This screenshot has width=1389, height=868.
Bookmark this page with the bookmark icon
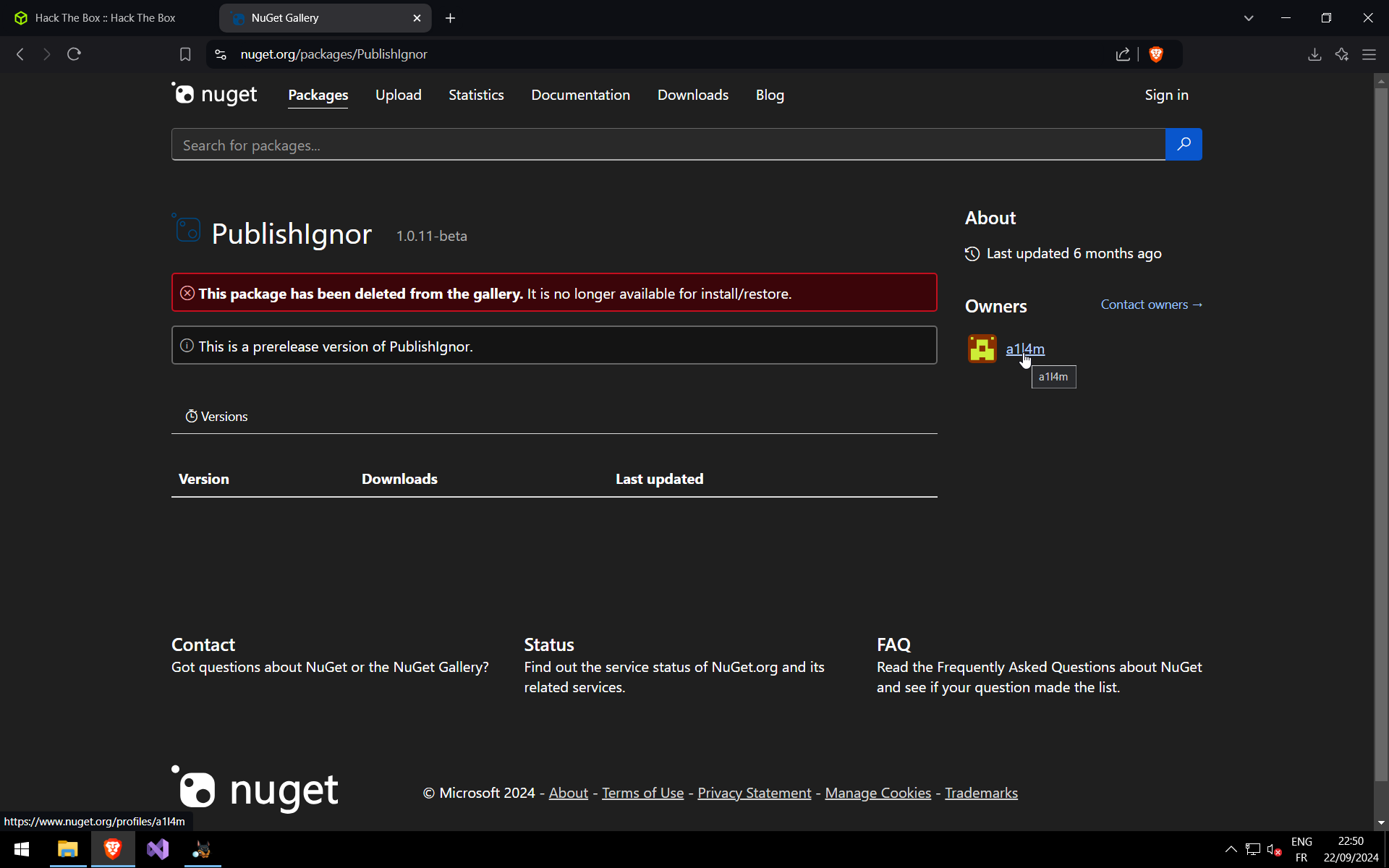coord(185,54)
